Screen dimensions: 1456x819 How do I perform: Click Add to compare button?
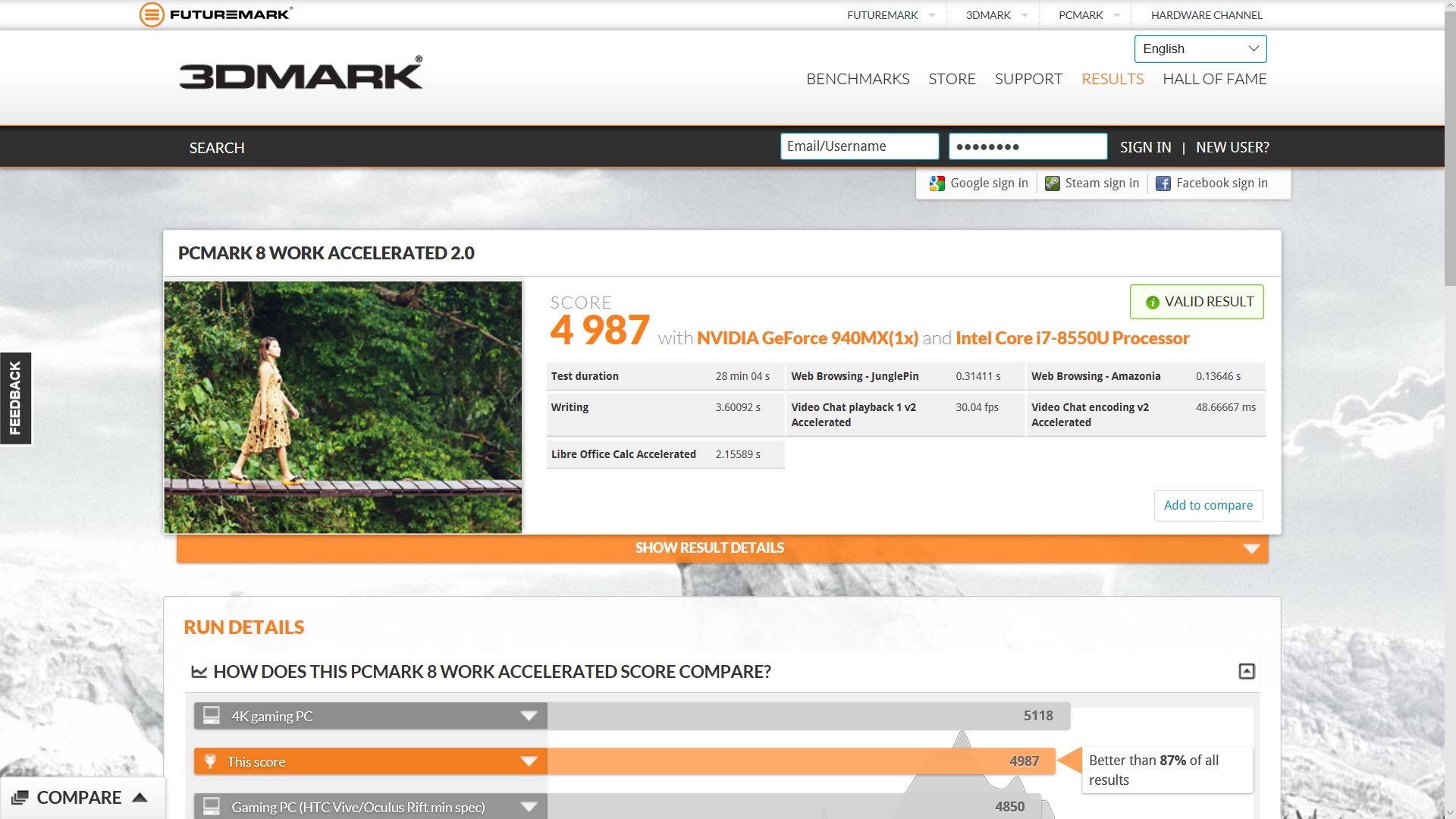(1208, 505)
